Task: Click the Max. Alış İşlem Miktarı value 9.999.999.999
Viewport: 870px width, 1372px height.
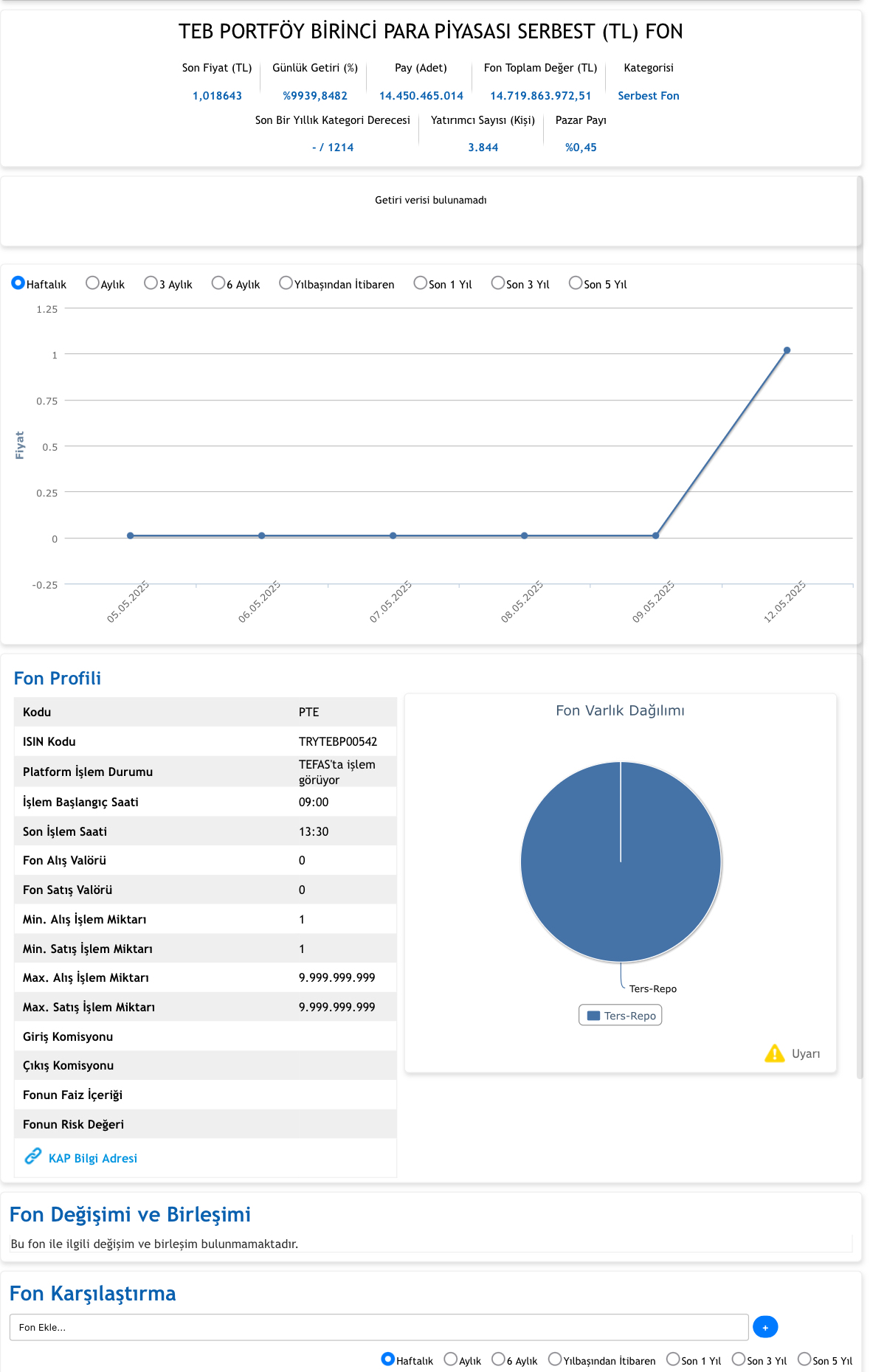Action: point(337,977)
